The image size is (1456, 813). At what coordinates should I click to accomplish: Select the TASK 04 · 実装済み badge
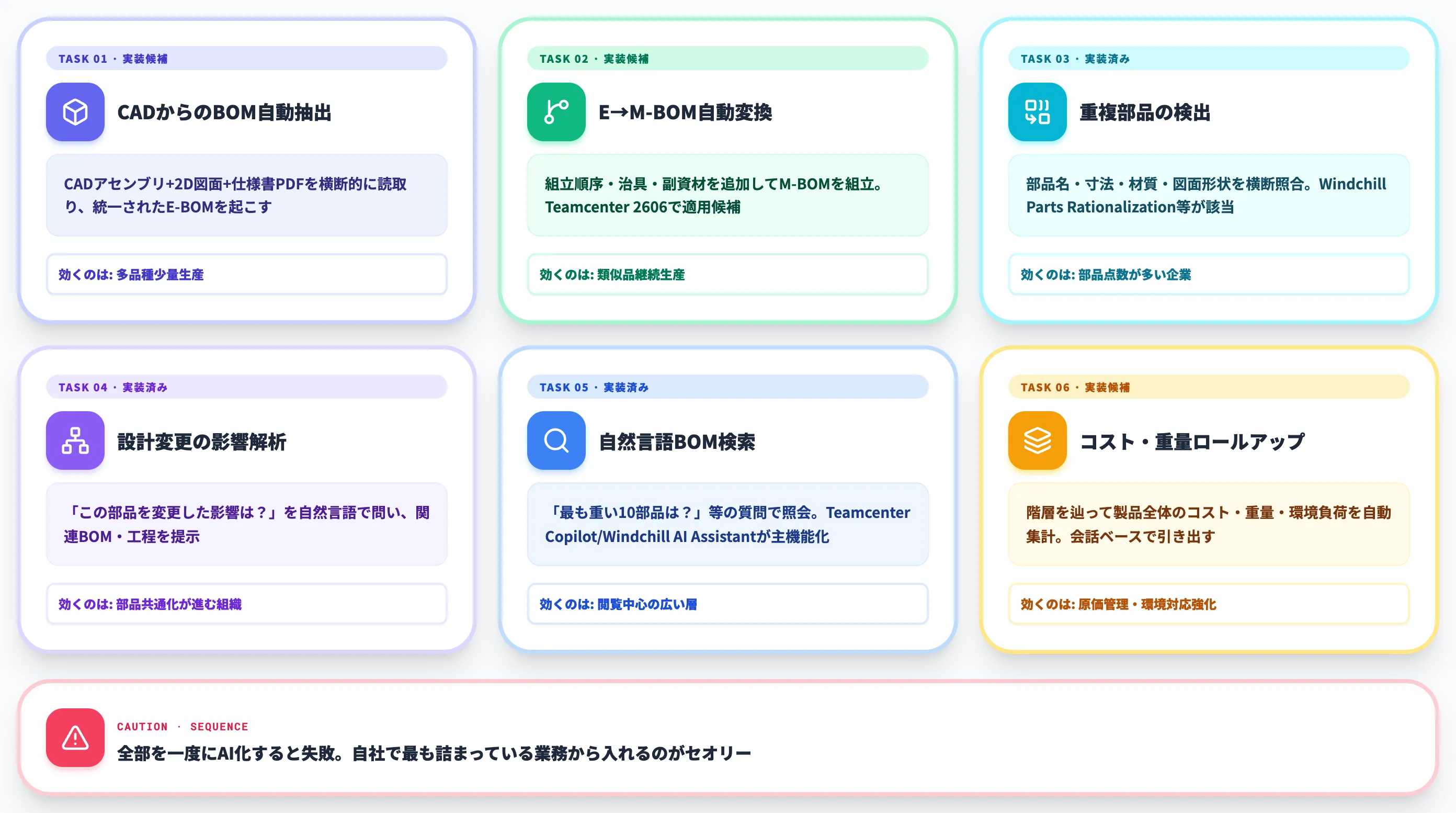click(x=246, y=387)
